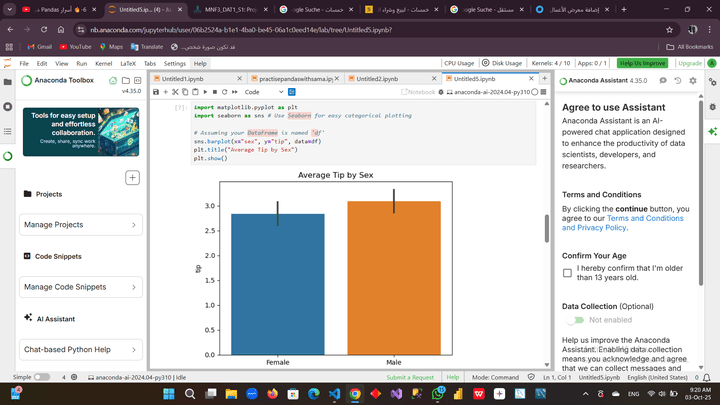Enable the Data Collection toggle
Image resolution: width=720 pixels, height=405 pixels.
pyautogui.click(x=575, y=320)
